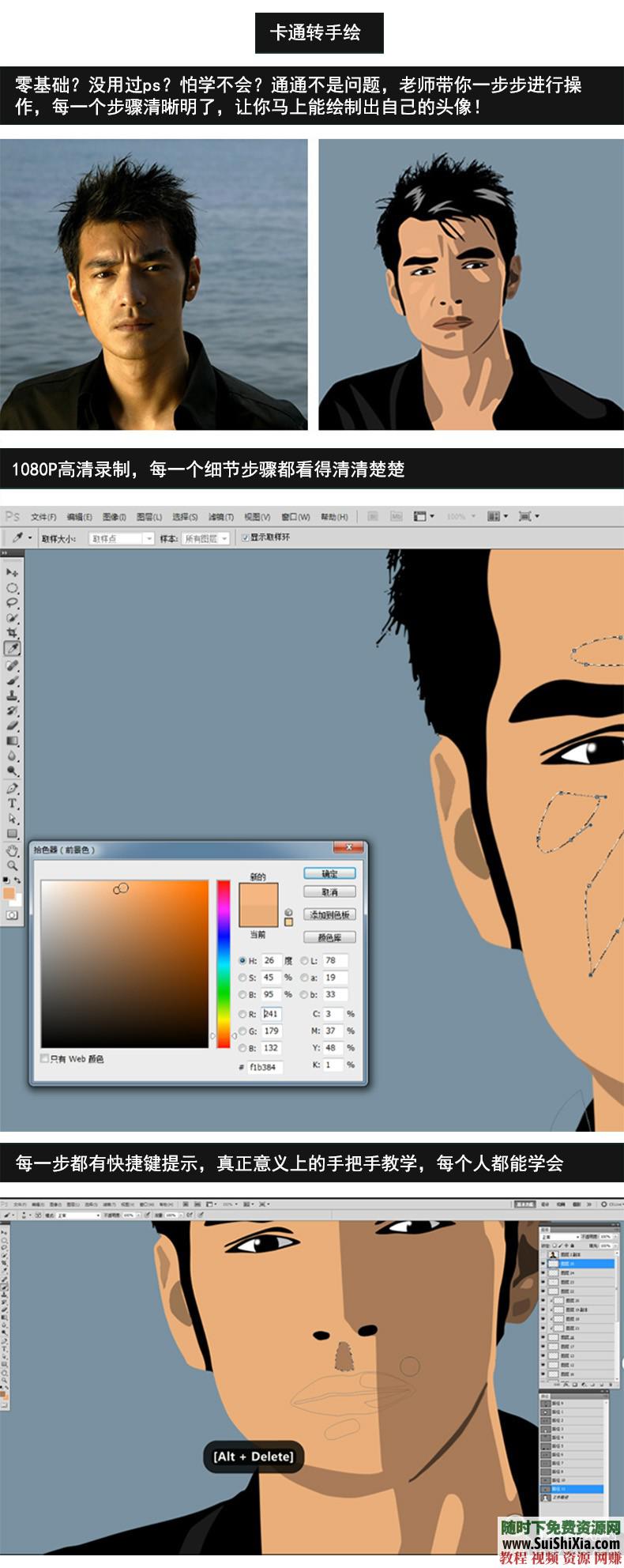Image resolution: width=624 pixels, height=1568 pixels.
Task: Activate the Hand tool
Action: coord(12,850)
